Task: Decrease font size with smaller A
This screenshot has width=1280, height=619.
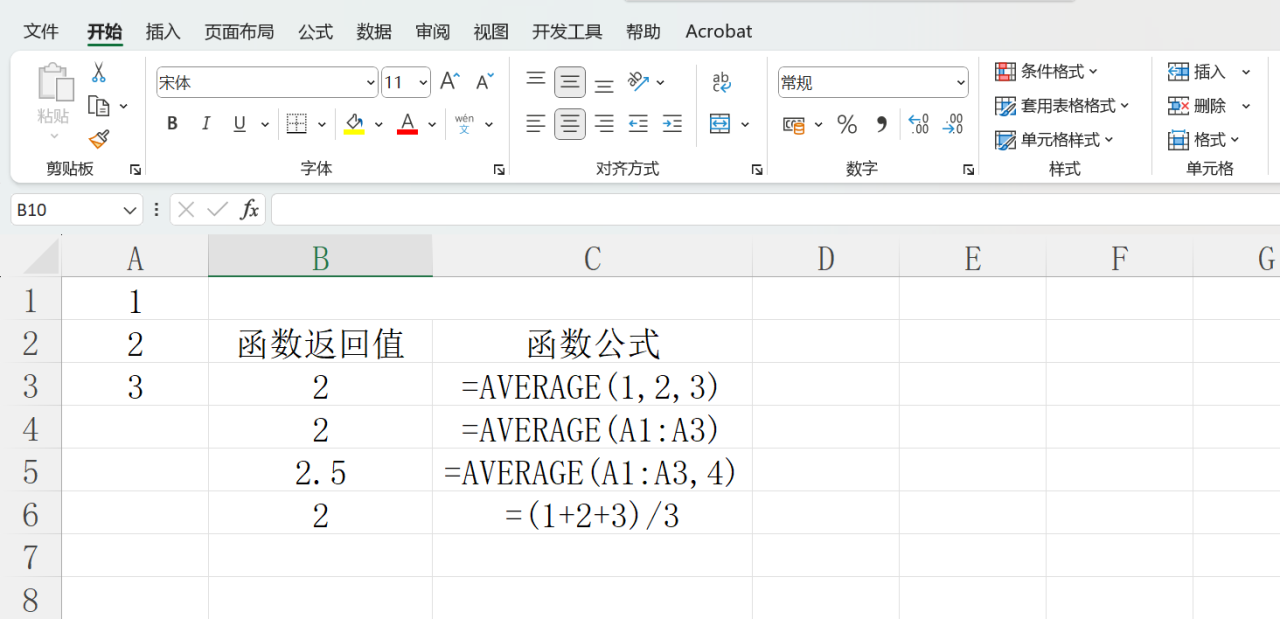Action: [x=485, y=82]
